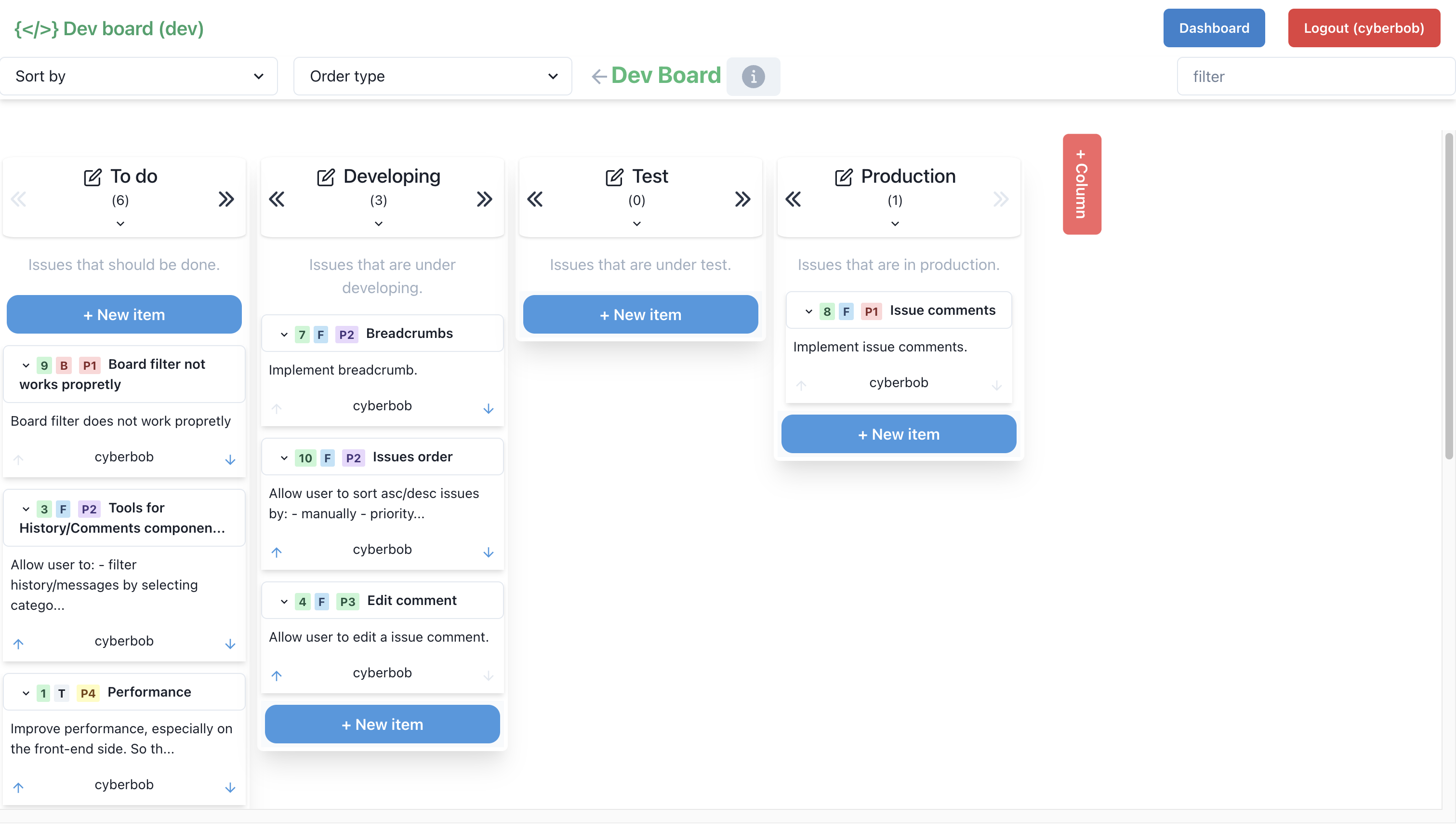Click Logout (cyberbob) button

pos(1363,28)
